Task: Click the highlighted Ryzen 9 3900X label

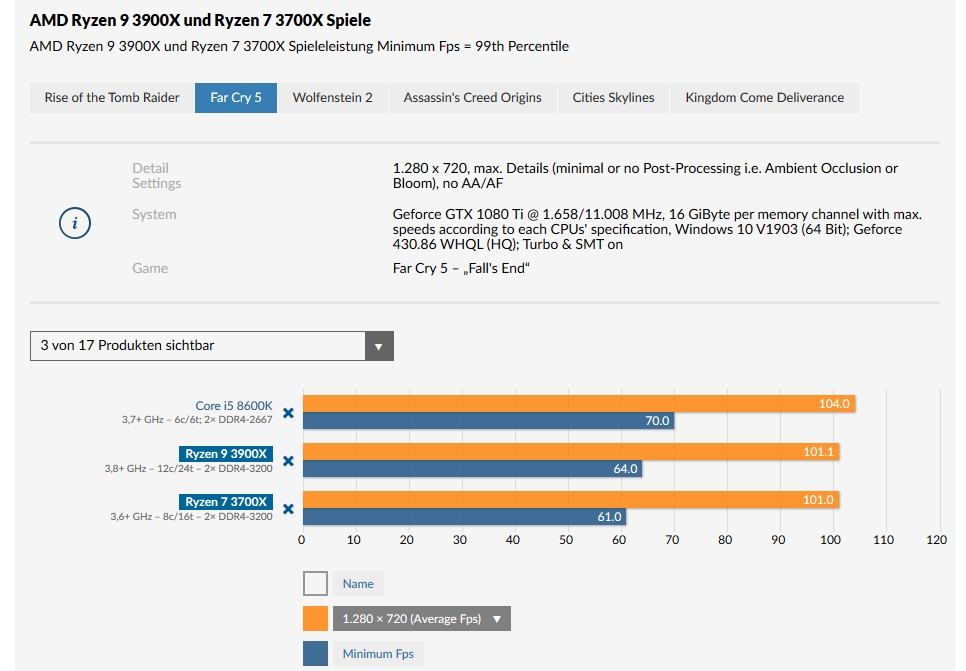Action: [225, 453]
